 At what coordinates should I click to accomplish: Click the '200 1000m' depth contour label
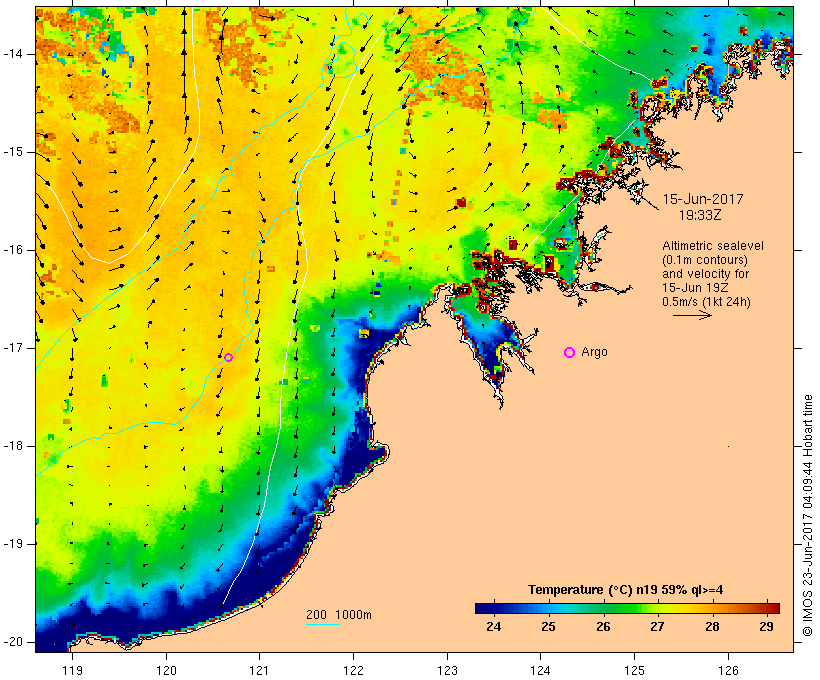click(339, 615)
